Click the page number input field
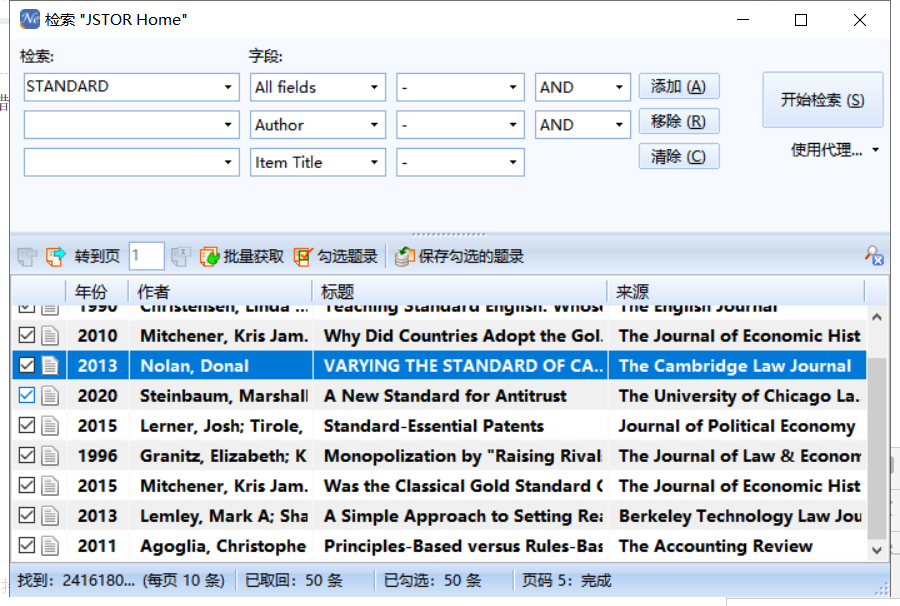The width and height of the screenshot is (900, 606). click(146, 257)
